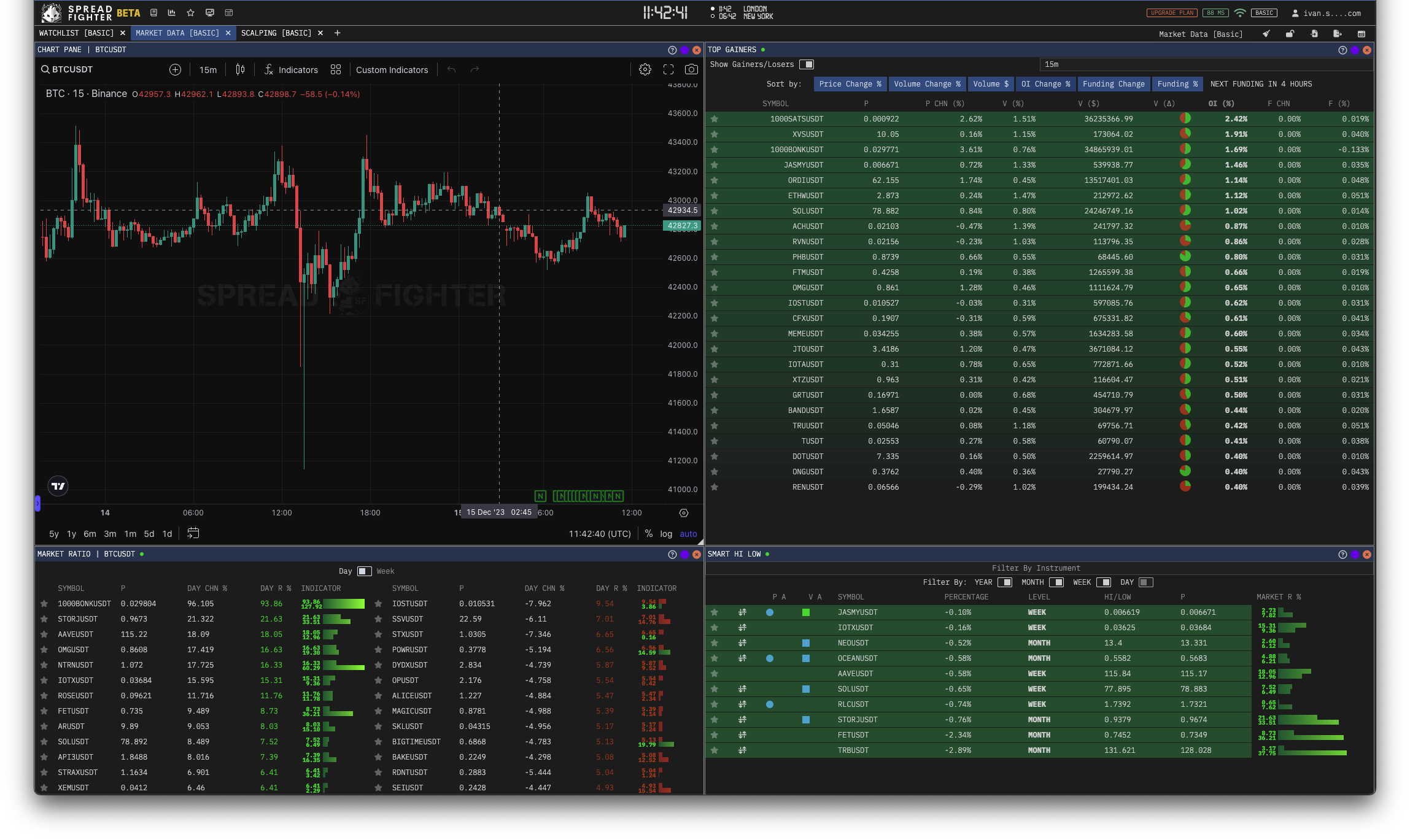
Task: Open the notes icon beside the BETA logo
Action: [154, 12]
